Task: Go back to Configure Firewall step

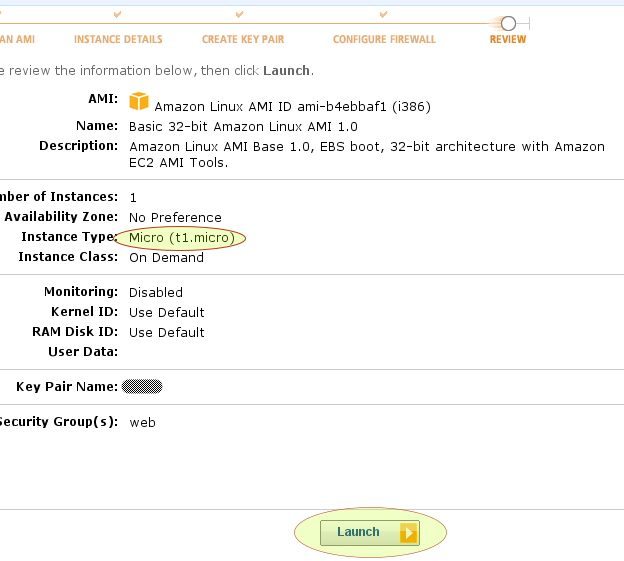Action: point(384,39)
